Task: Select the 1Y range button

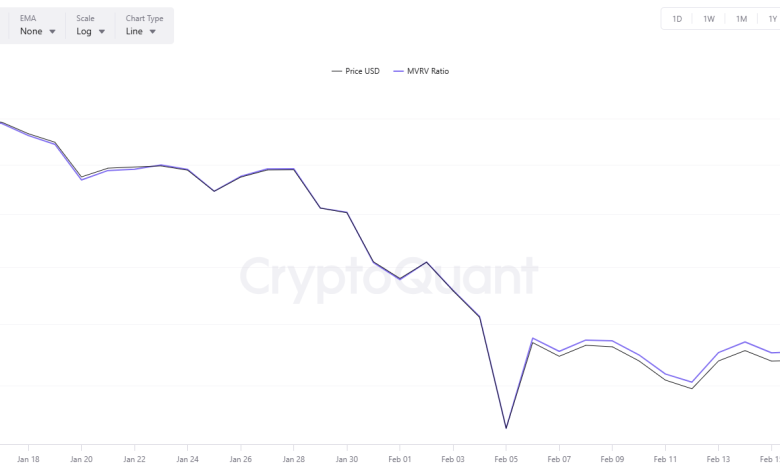Action: (x=772, y=19)
